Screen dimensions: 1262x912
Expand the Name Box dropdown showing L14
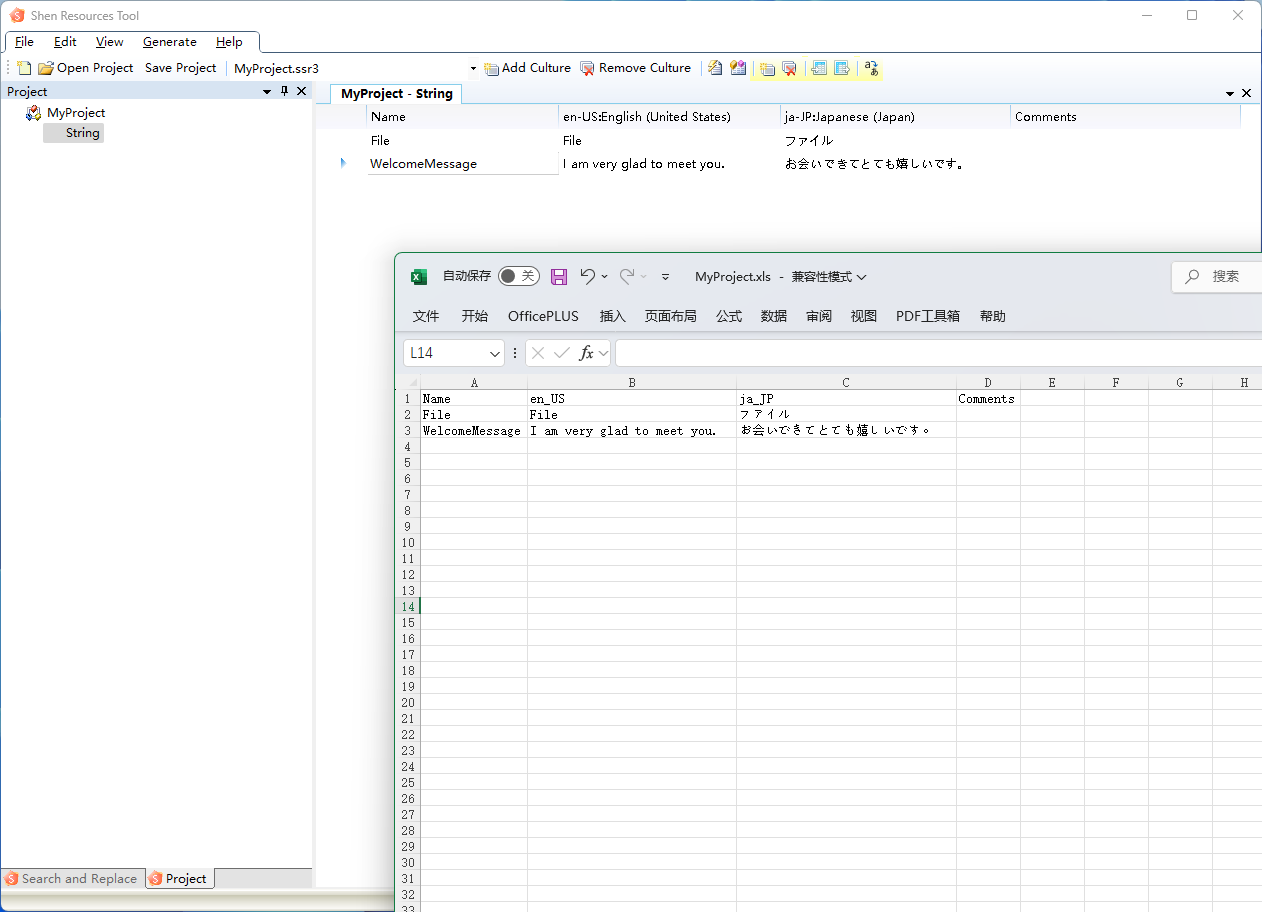coord(495,353)
